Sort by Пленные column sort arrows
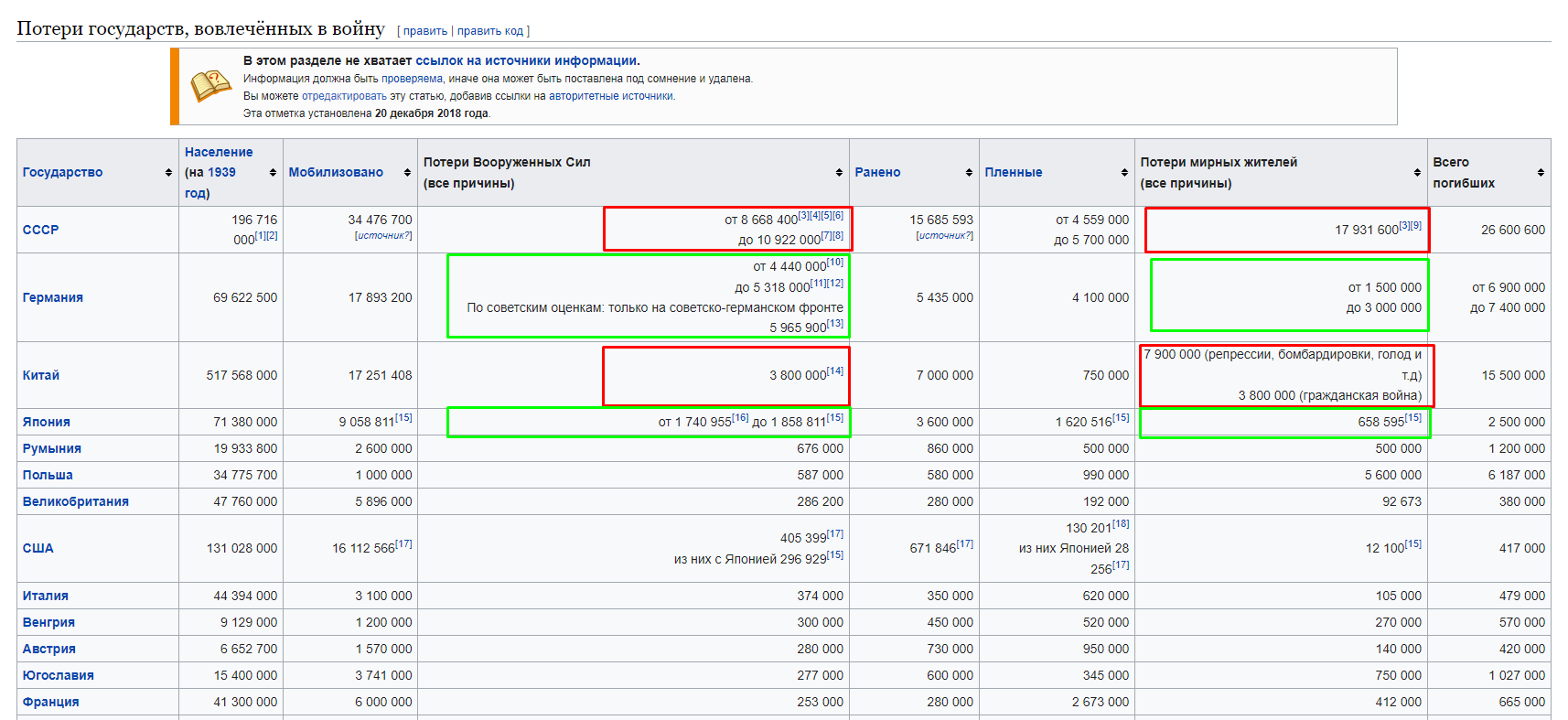This screenshot has width=1568, height=720. [x=1124, y=173]
